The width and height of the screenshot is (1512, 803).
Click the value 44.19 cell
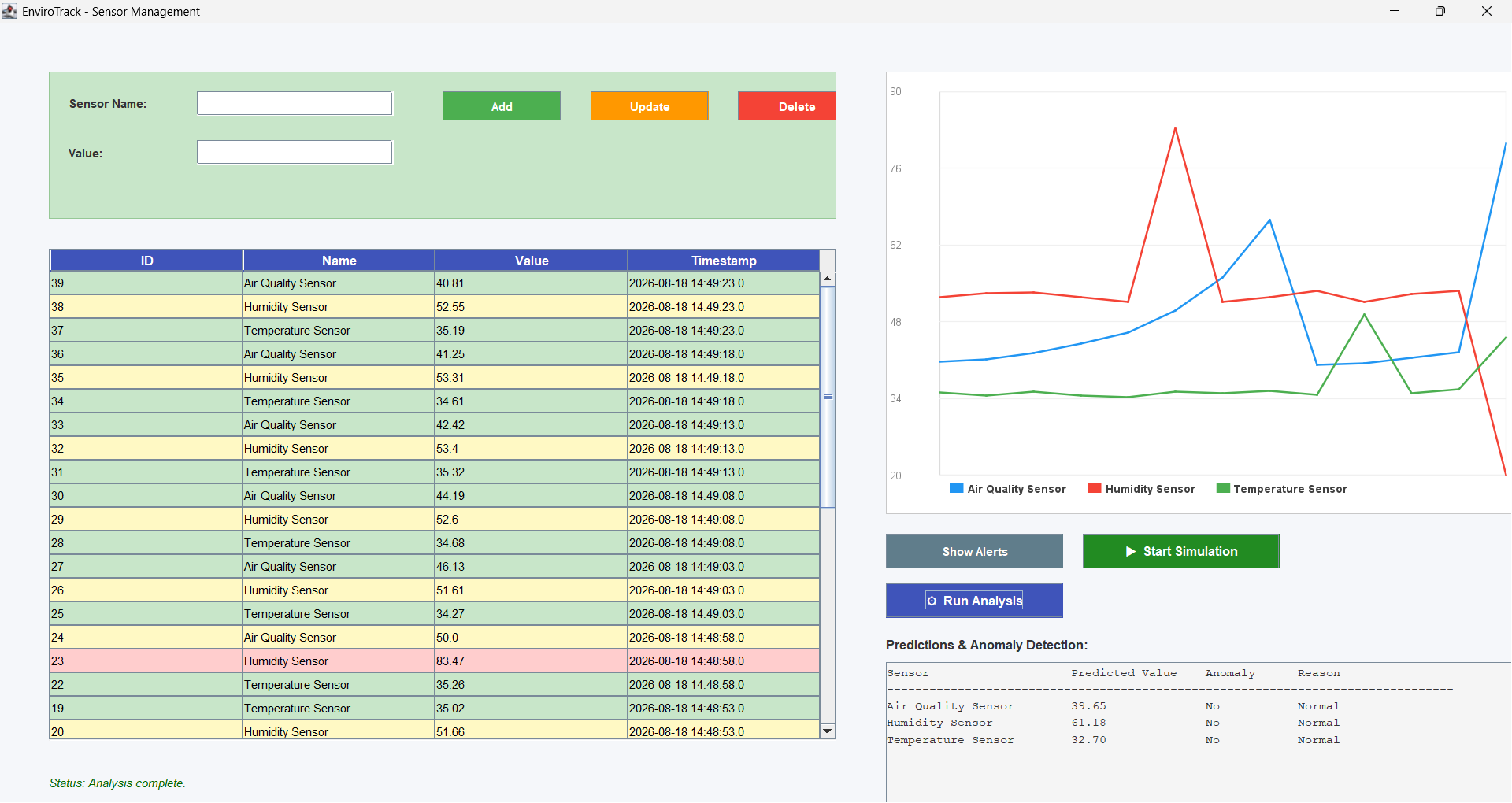click(x=531, y=496)
